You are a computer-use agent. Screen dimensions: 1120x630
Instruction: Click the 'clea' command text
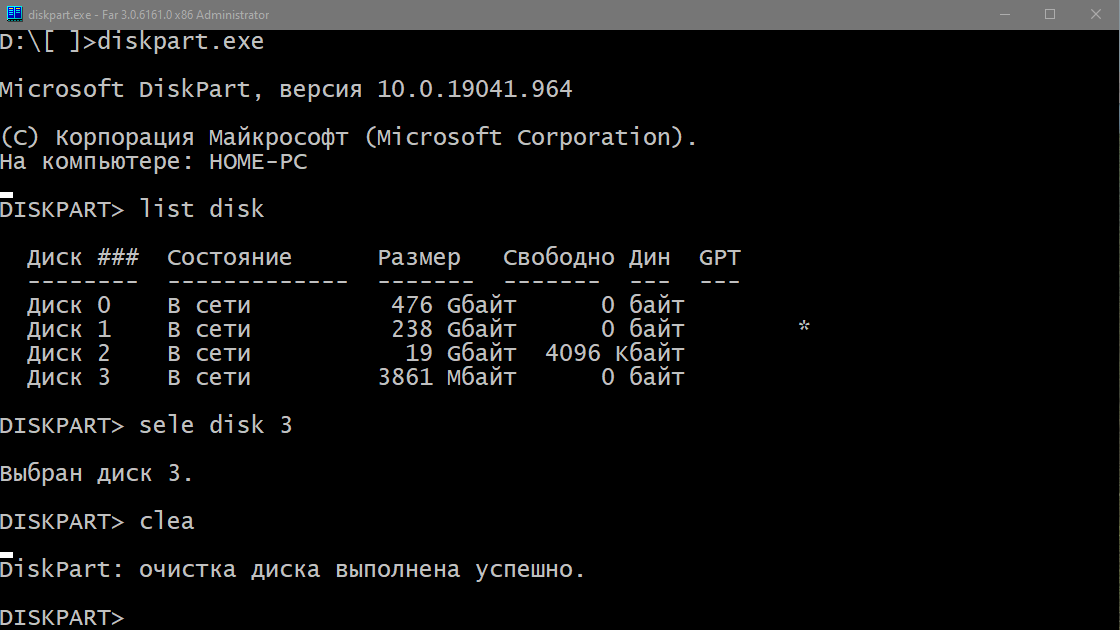click(x=167, y=521)
